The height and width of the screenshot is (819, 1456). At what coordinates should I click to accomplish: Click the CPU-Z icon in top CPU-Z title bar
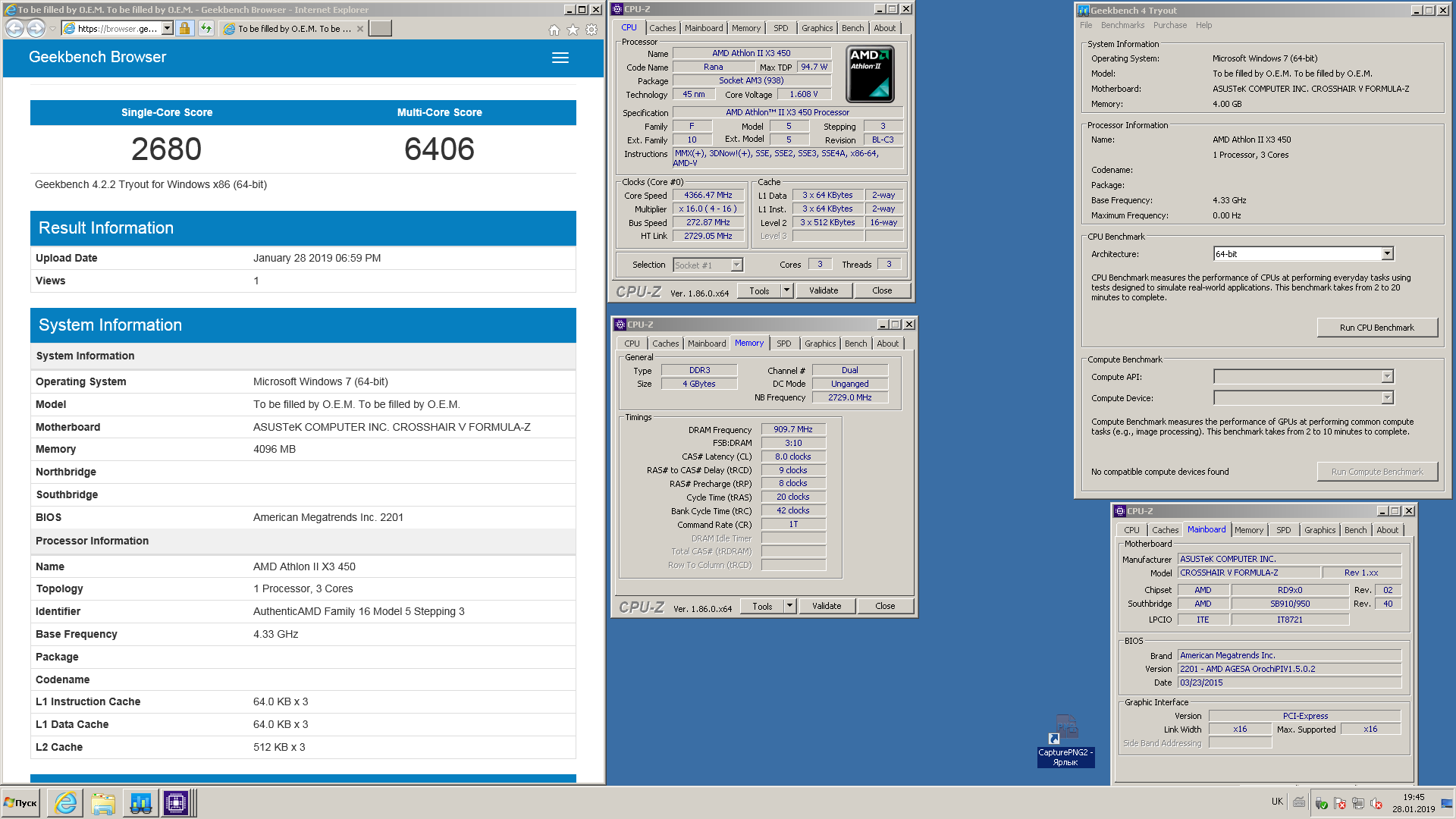coord(617,9)
